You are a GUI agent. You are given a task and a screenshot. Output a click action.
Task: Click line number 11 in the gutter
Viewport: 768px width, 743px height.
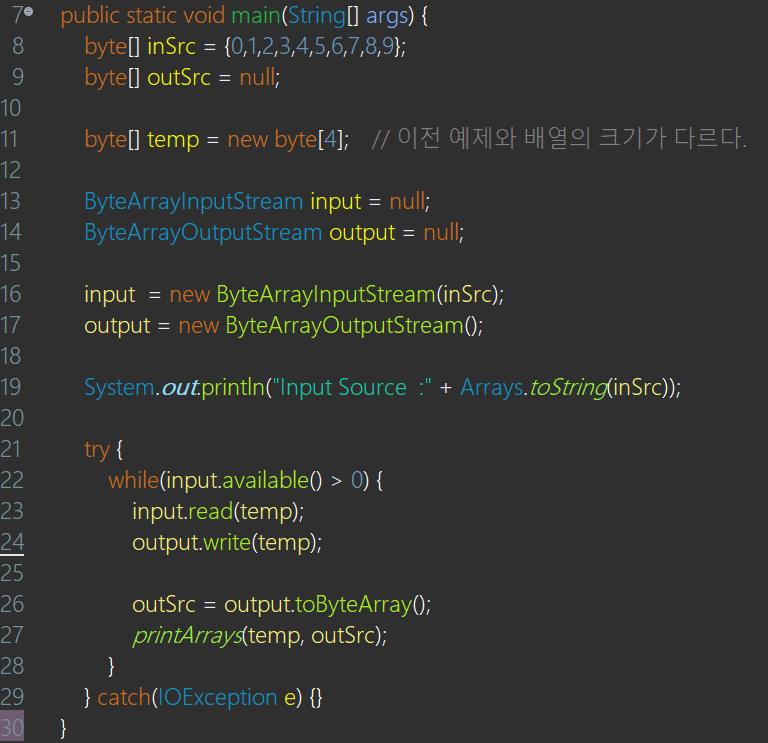(x=10, y=140)
